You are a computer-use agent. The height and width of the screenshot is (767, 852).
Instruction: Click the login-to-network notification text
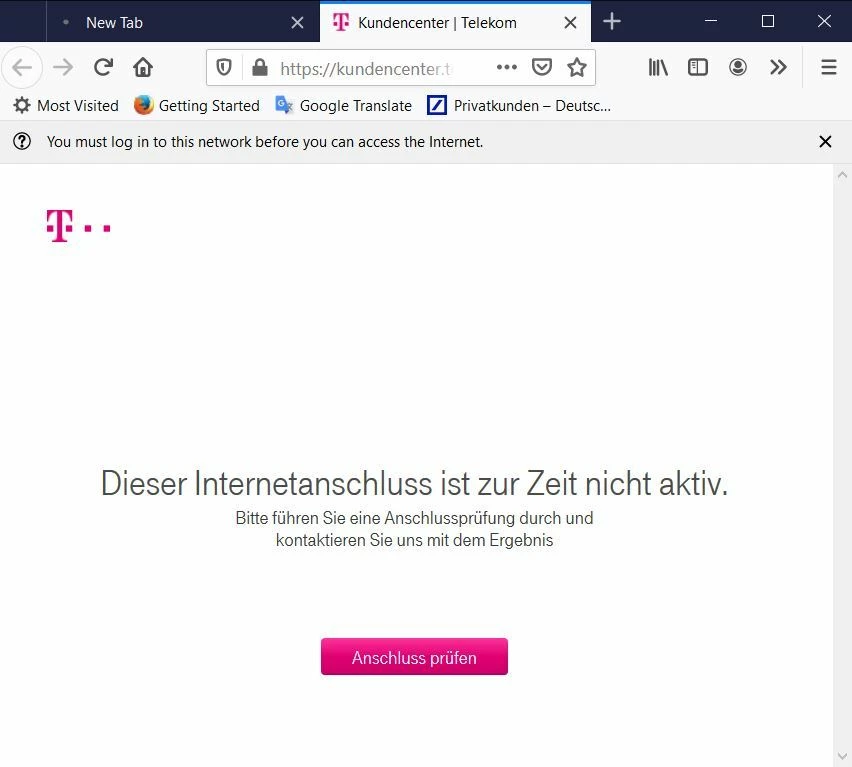coord(265,142)
